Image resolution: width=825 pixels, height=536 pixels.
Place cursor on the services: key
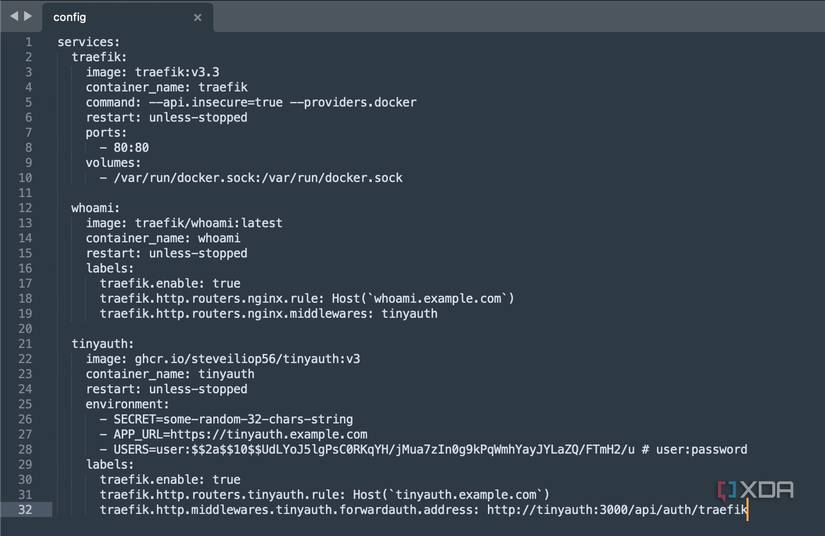click(88, 42)
